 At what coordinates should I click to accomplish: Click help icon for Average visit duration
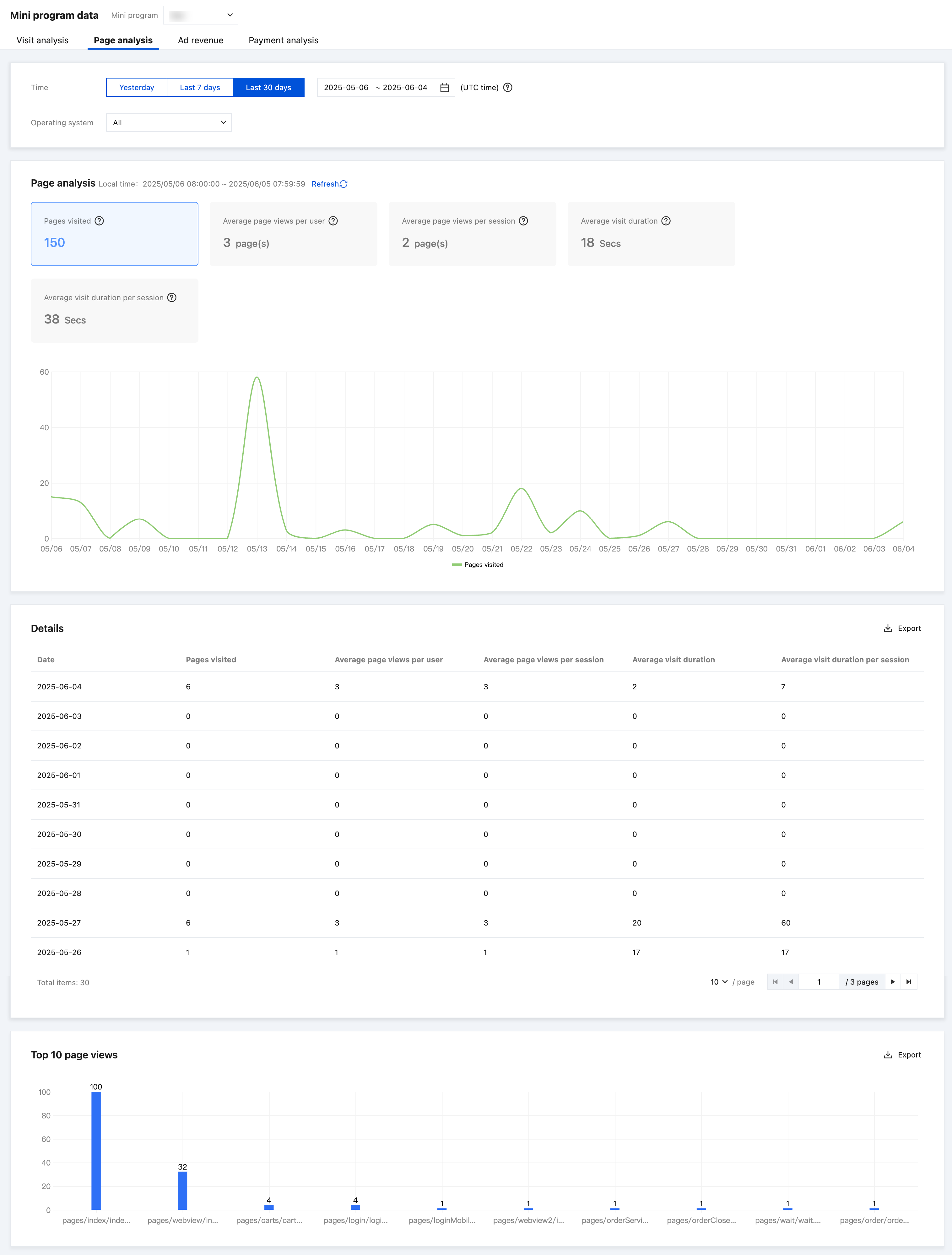tap(666, 221)
